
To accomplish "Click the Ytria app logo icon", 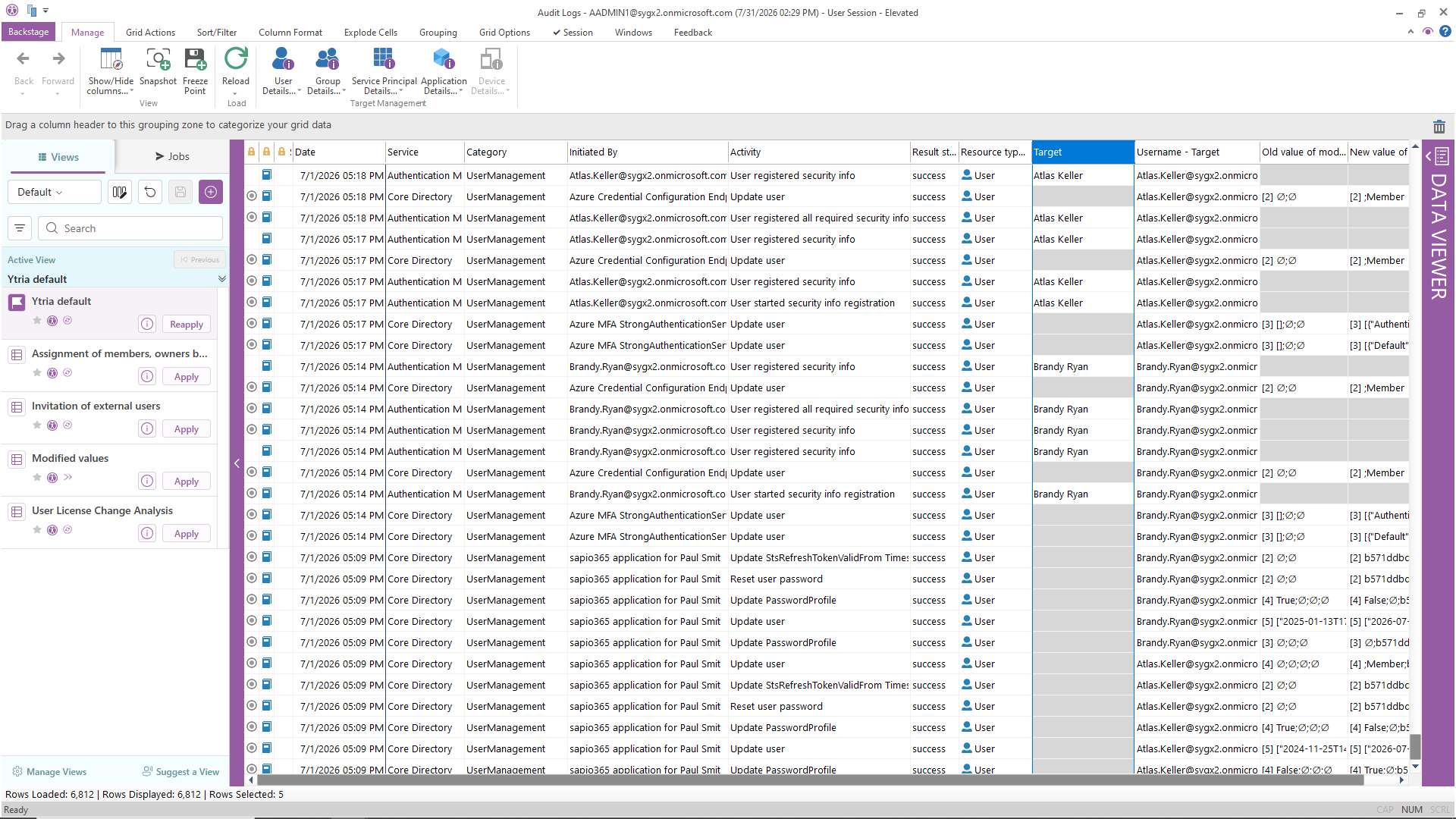I will tap(11, 11).
